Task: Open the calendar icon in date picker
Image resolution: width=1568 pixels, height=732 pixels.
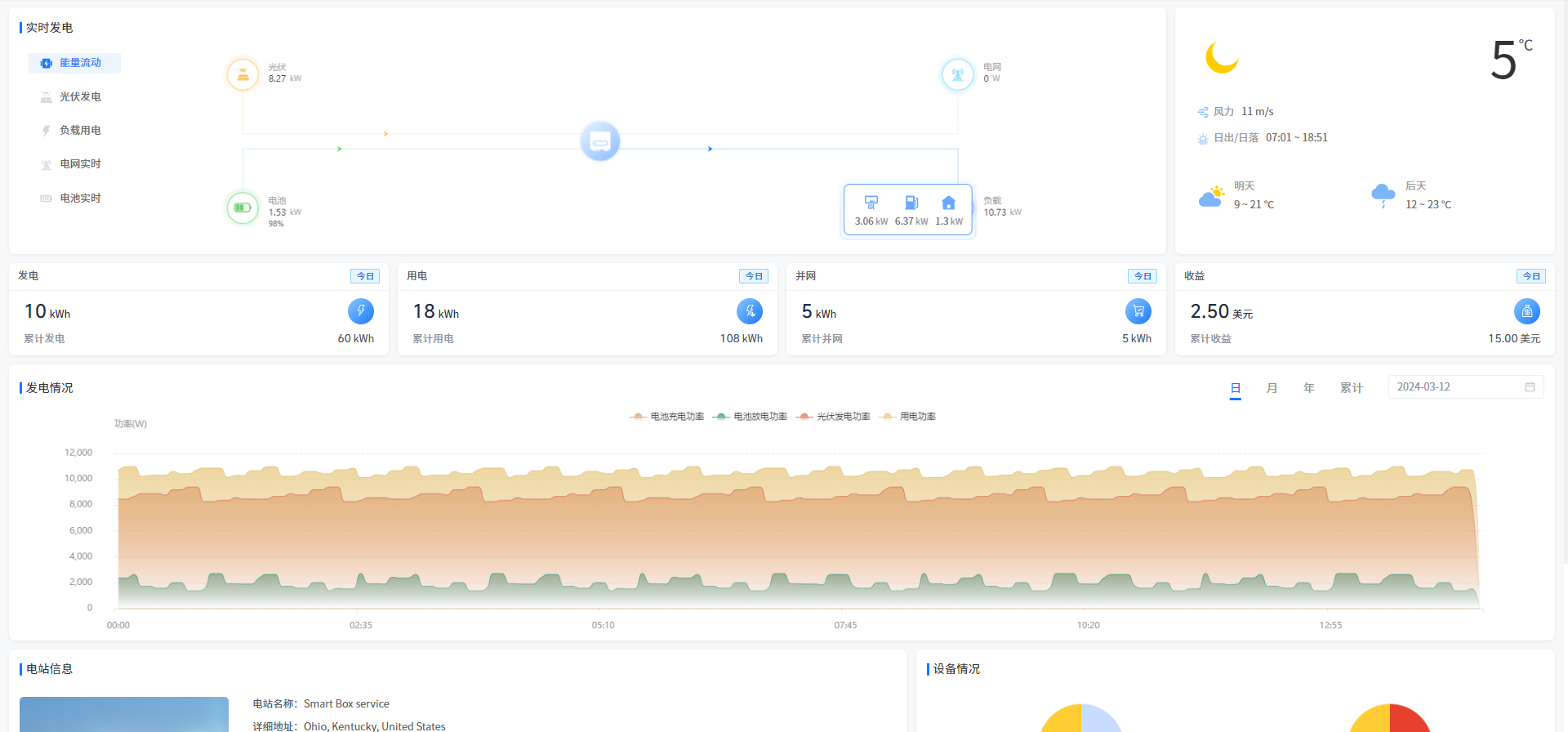Action: (x=1530, y=387)
